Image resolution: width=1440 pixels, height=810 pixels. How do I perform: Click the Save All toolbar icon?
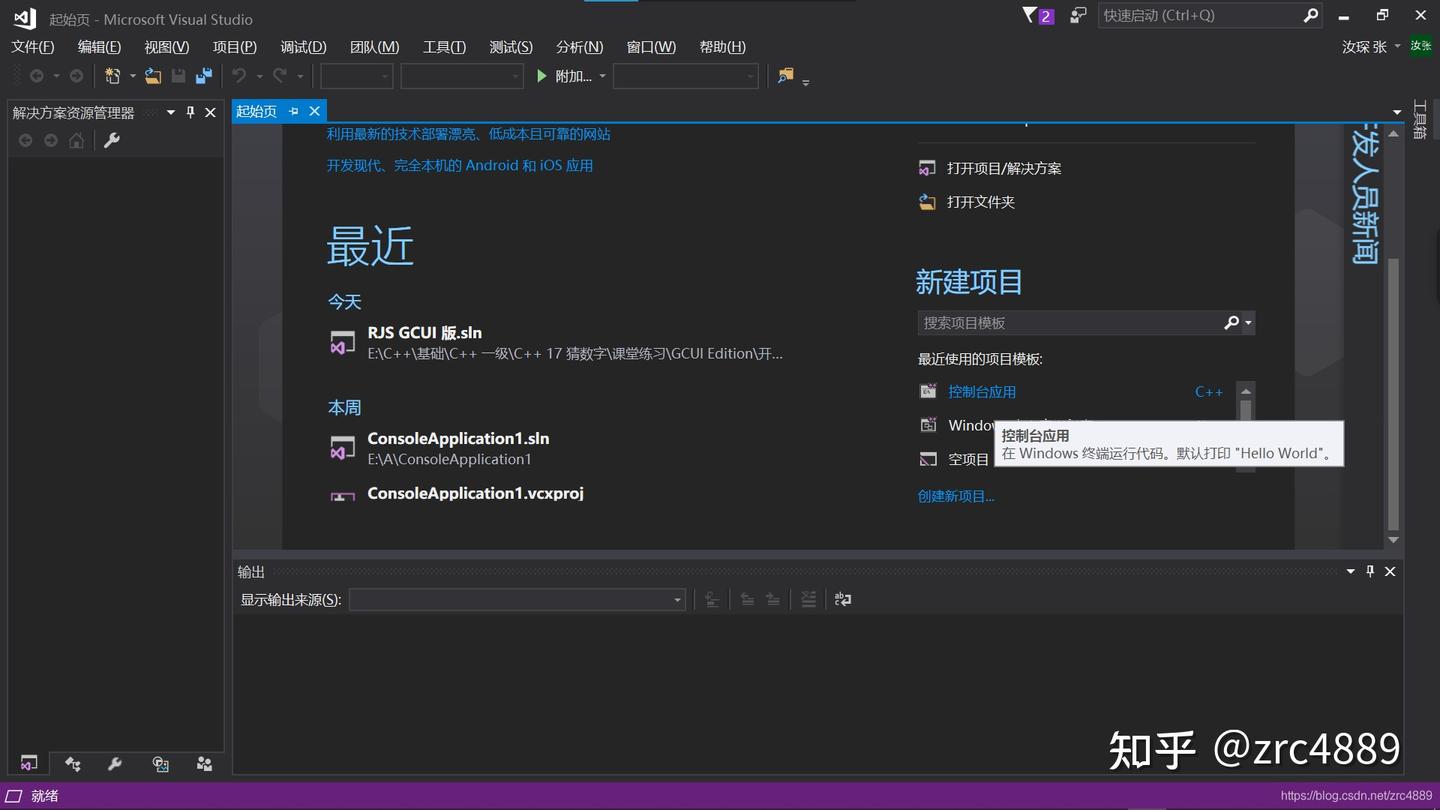(x=204, y=76)
